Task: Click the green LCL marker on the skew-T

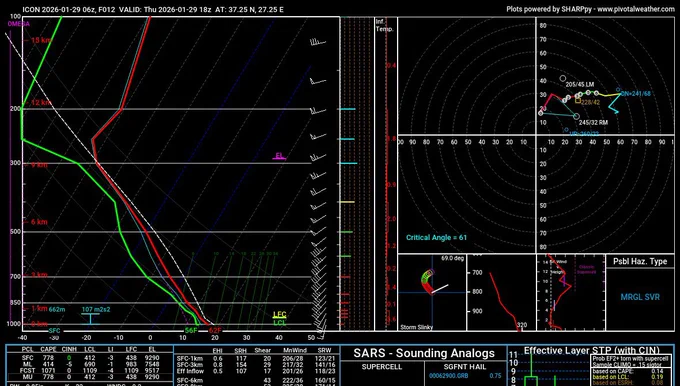Action: [x=280, y=323]
